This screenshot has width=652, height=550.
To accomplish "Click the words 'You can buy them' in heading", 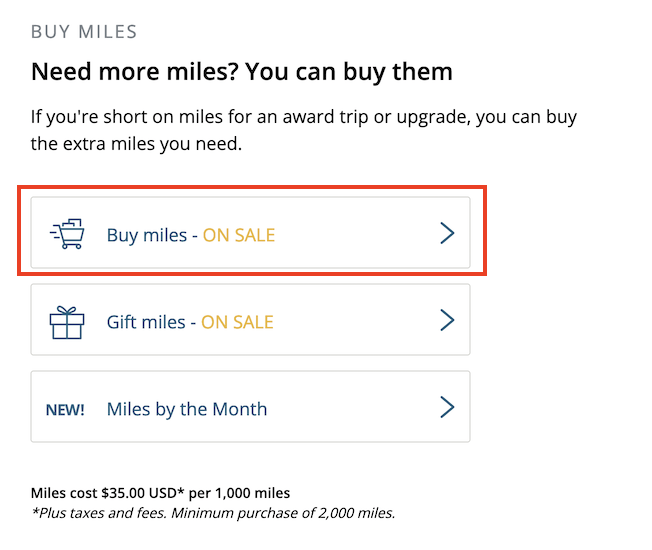I will [348, 72].
